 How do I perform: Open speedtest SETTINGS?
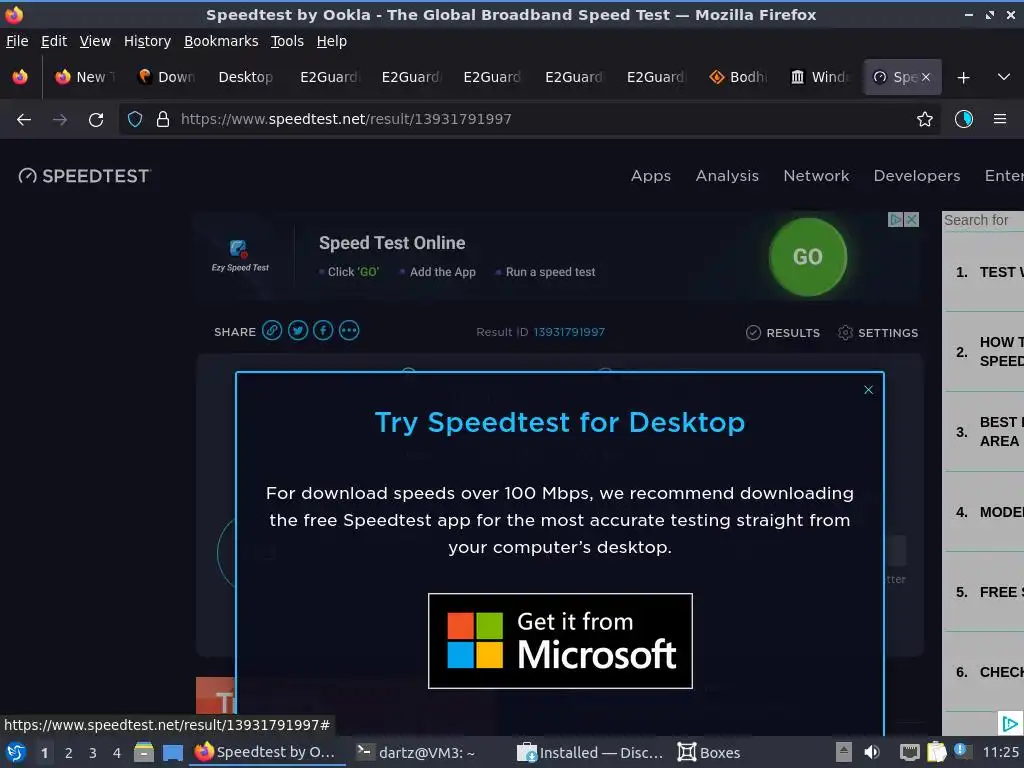(x=878, y=333)
